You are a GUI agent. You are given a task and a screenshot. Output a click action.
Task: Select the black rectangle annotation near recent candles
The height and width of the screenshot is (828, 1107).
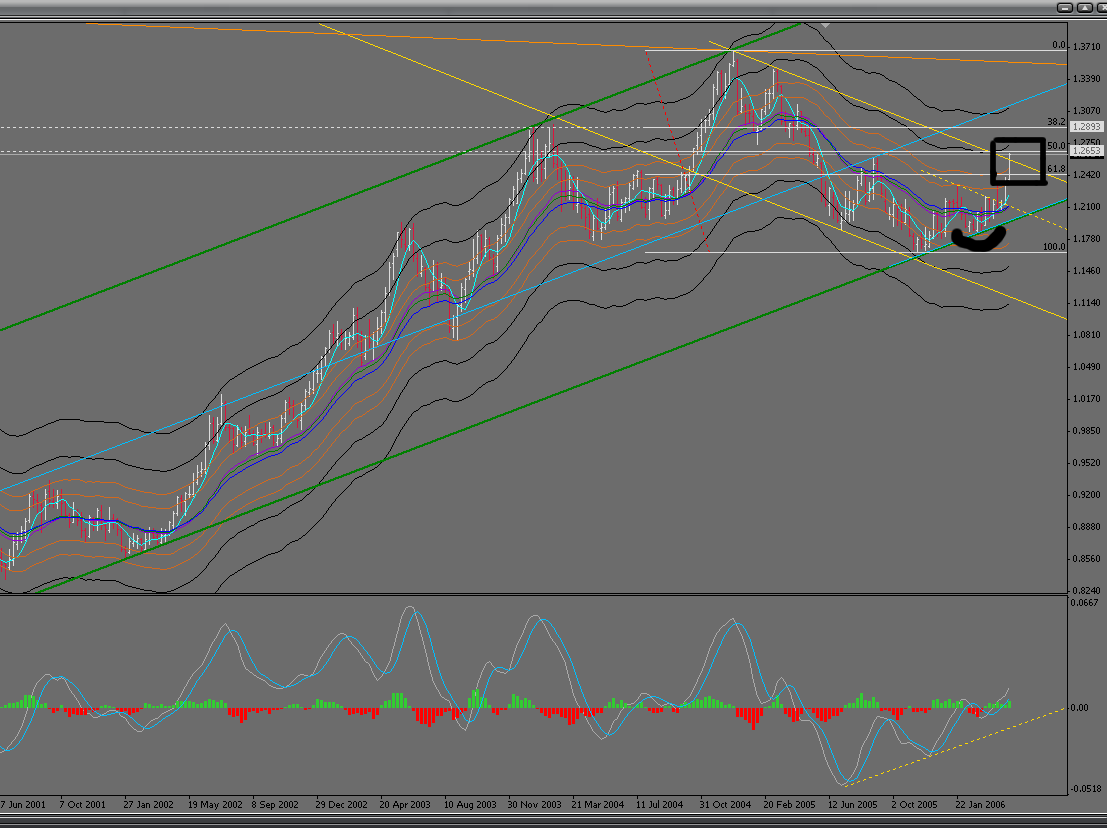pyautogui.click(x=1017, y=162)
